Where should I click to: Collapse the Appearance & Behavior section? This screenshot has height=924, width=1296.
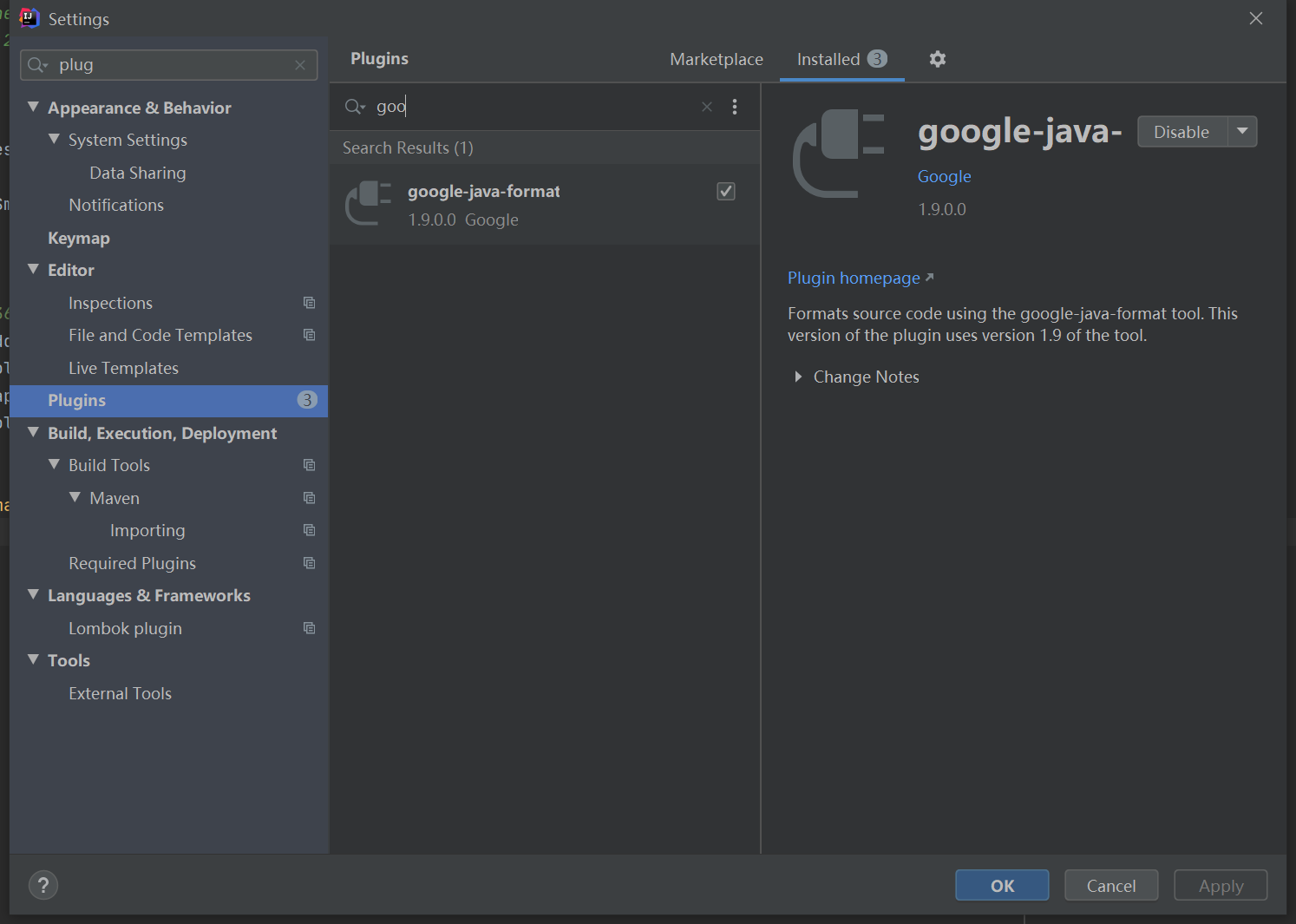coord(33,107)
